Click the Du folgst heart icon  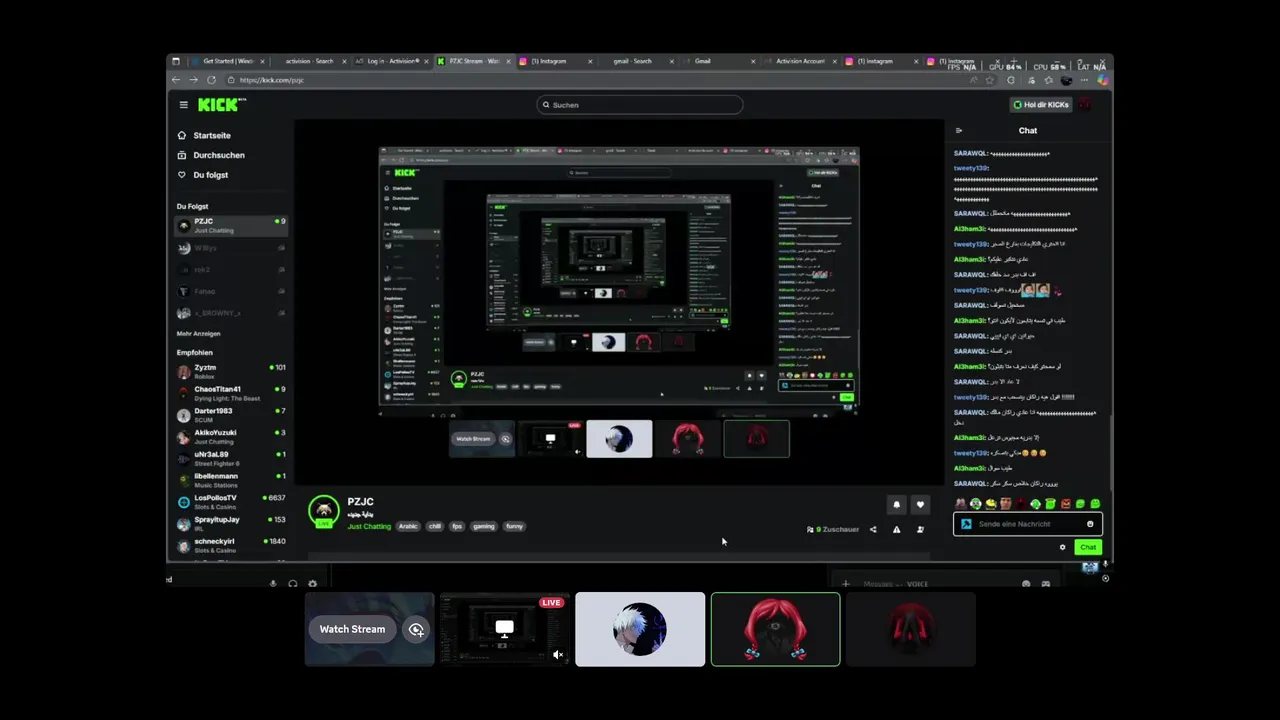click(182, 175)
